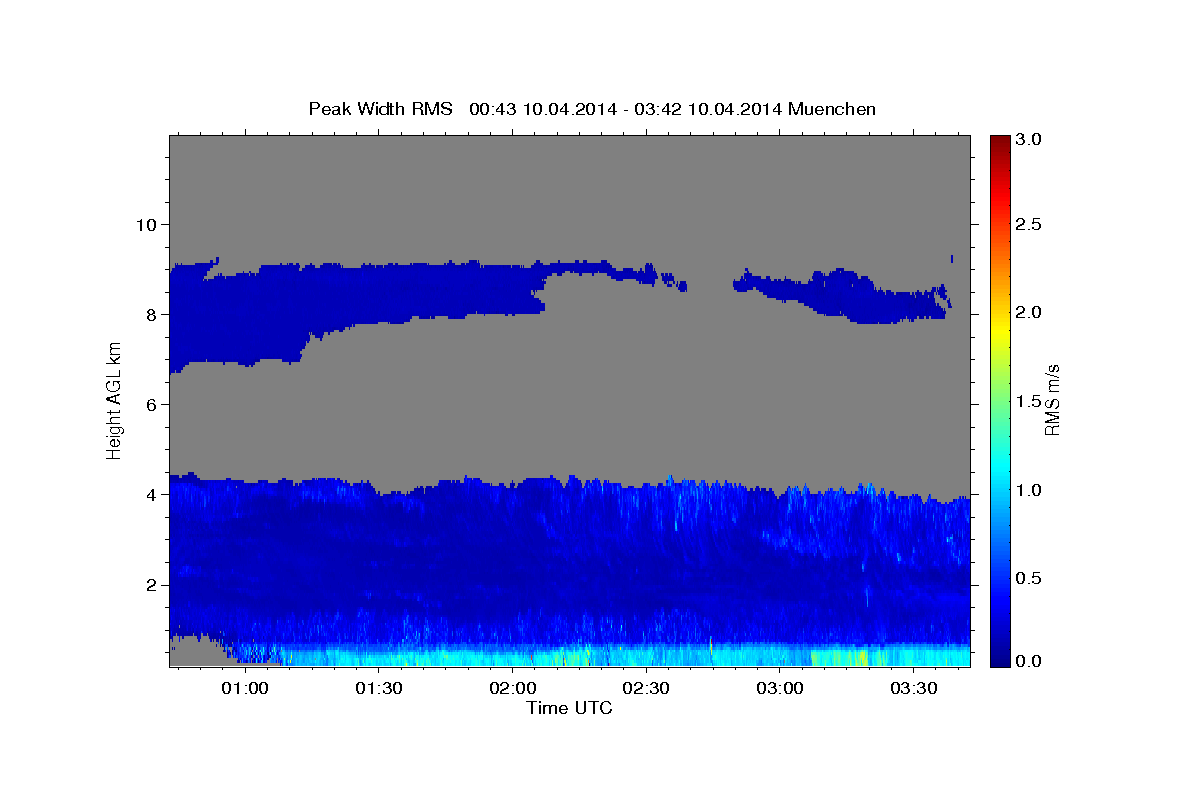This screenshot has height=800, width=1200.
Task: Click the '01:00' time tick label
Action: pos(244,689)
